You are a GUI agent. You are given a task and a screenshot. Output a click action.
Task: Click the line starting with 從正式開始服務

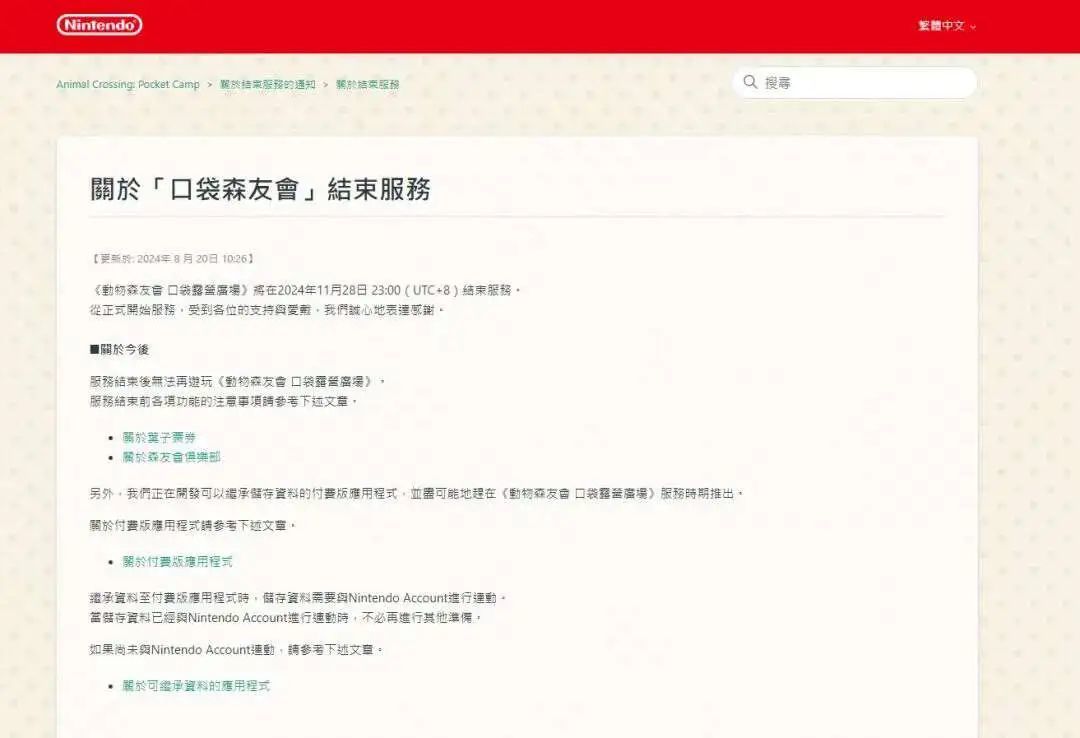tap(267, 310)
